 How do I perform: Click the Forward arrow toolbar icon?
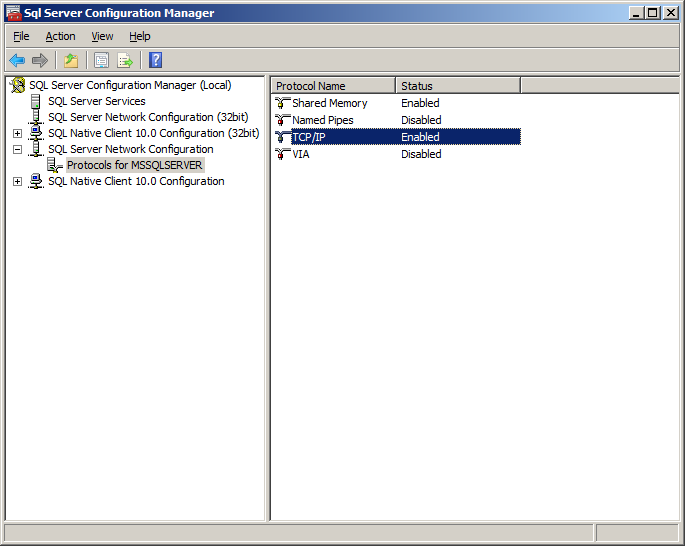click(x=40, y=60)
